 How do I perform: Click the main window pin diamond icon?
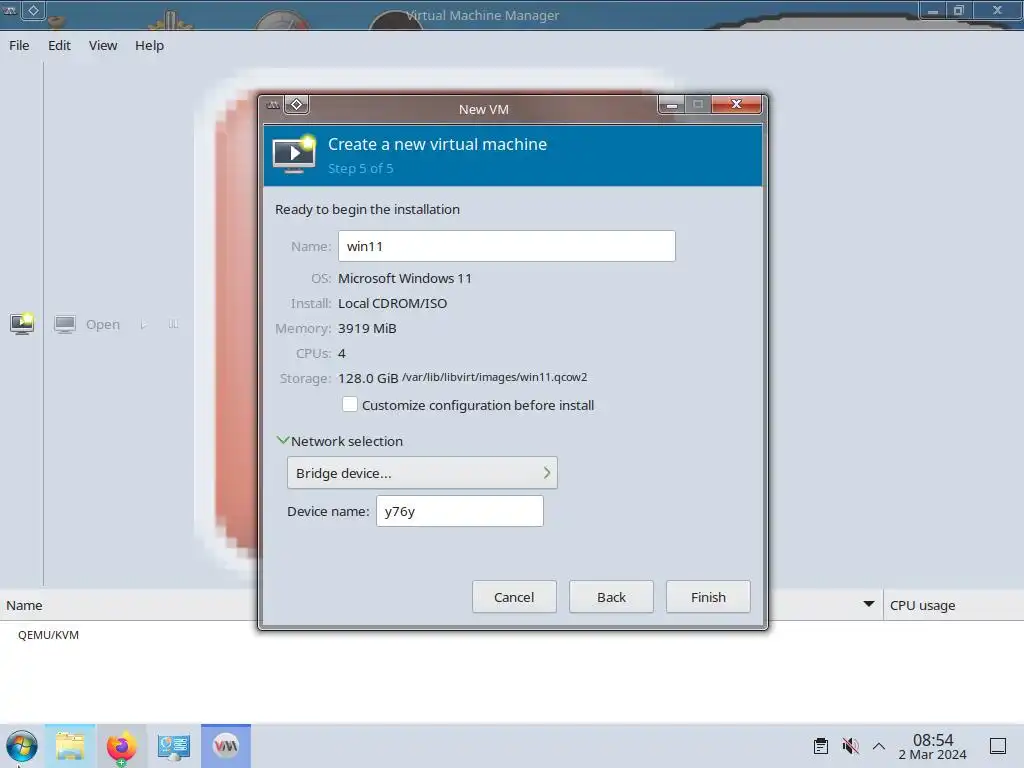click(33, 10)
